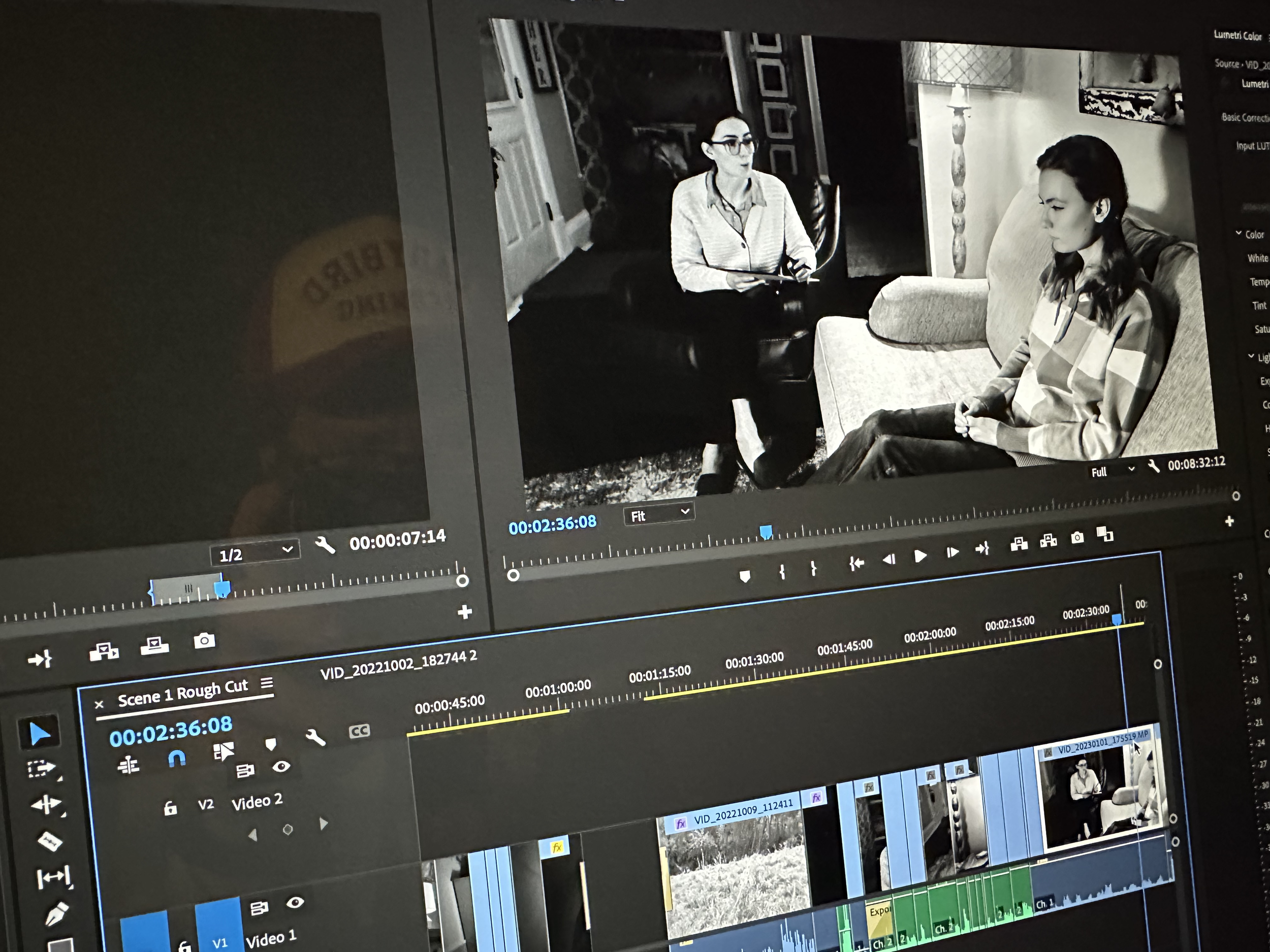1270x952 pixels.
Task: Click the Insert button in Source monitor
Action: (x=104, y=651)
